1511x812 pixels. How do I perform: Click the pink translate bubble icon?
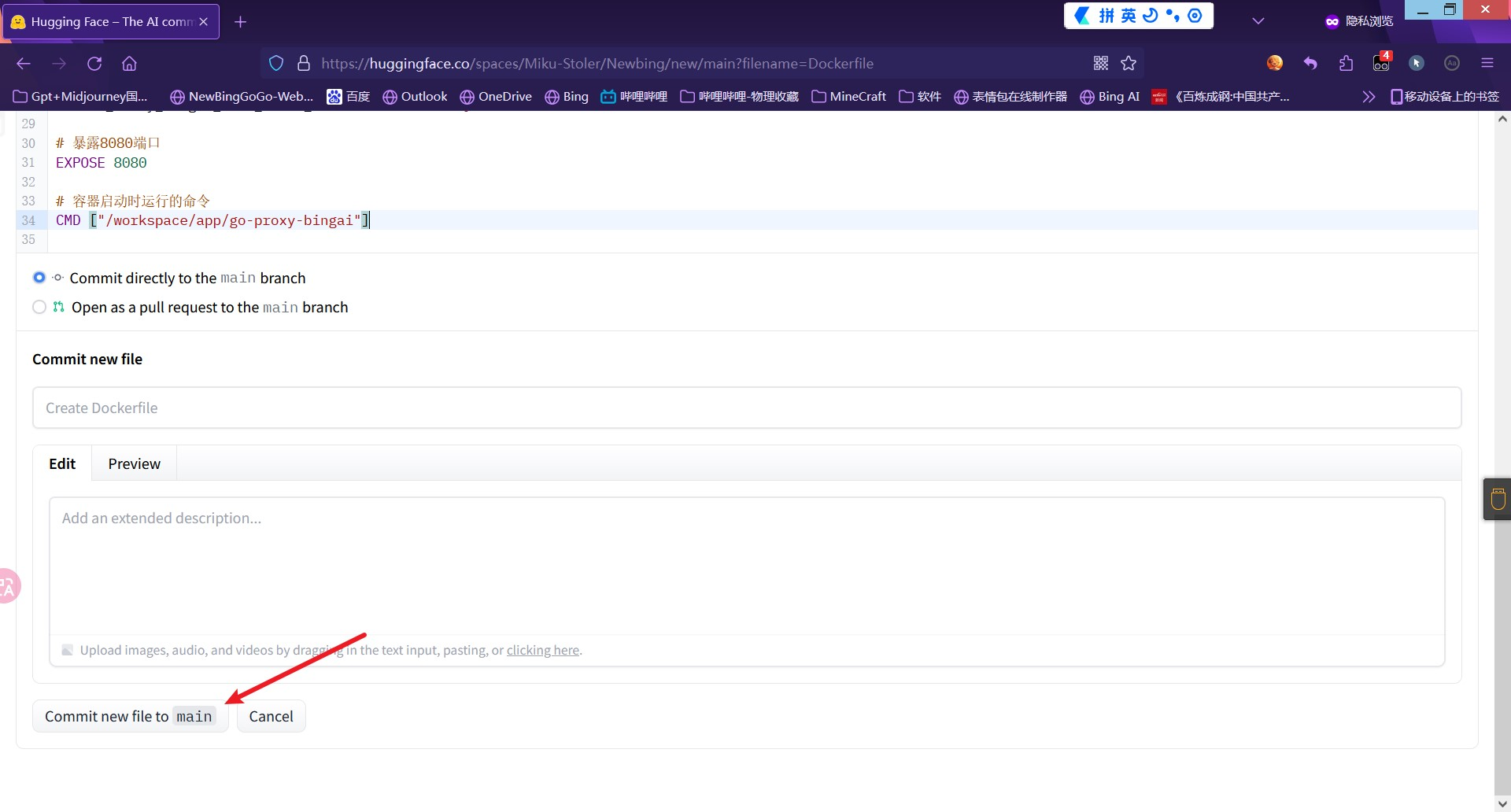(x=8, y=586)
